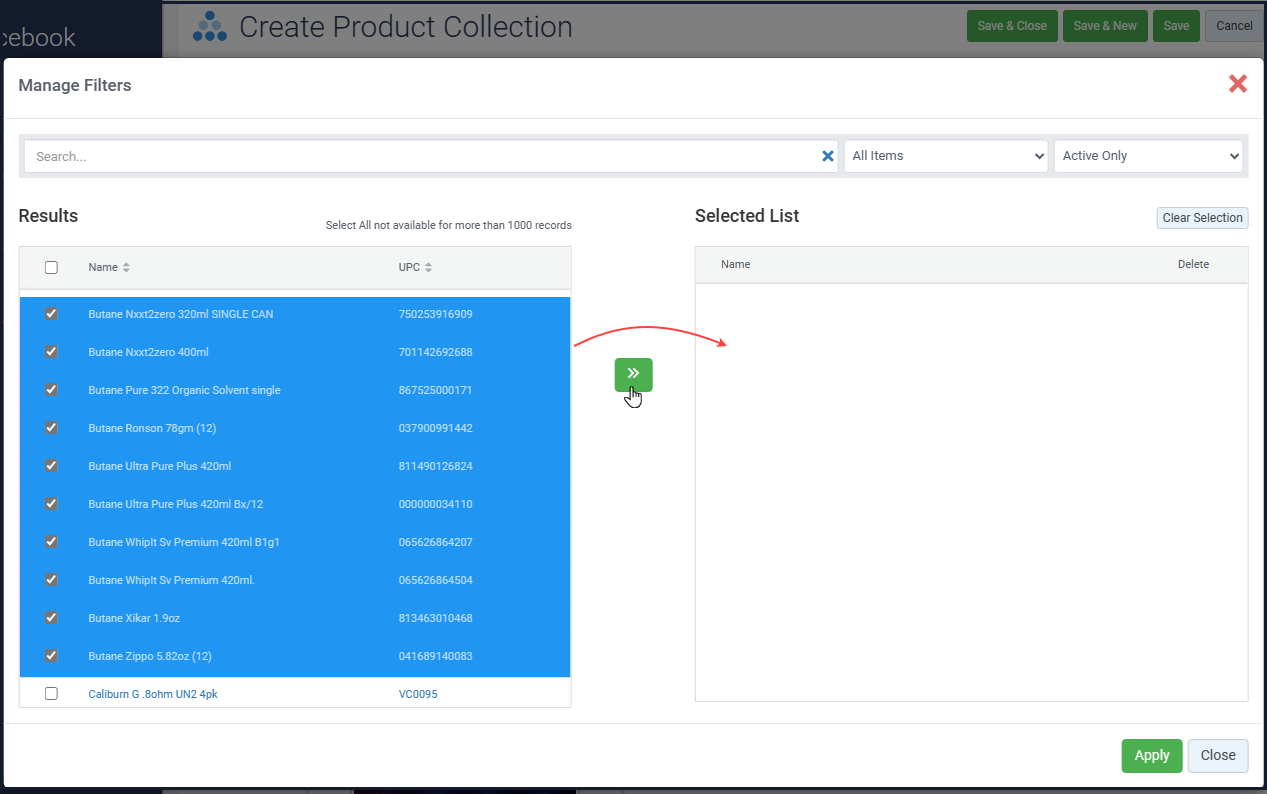This screenshot has width=1267, height=794.
Task: Sort results by the UPC column header
Action: coord(415,267)
